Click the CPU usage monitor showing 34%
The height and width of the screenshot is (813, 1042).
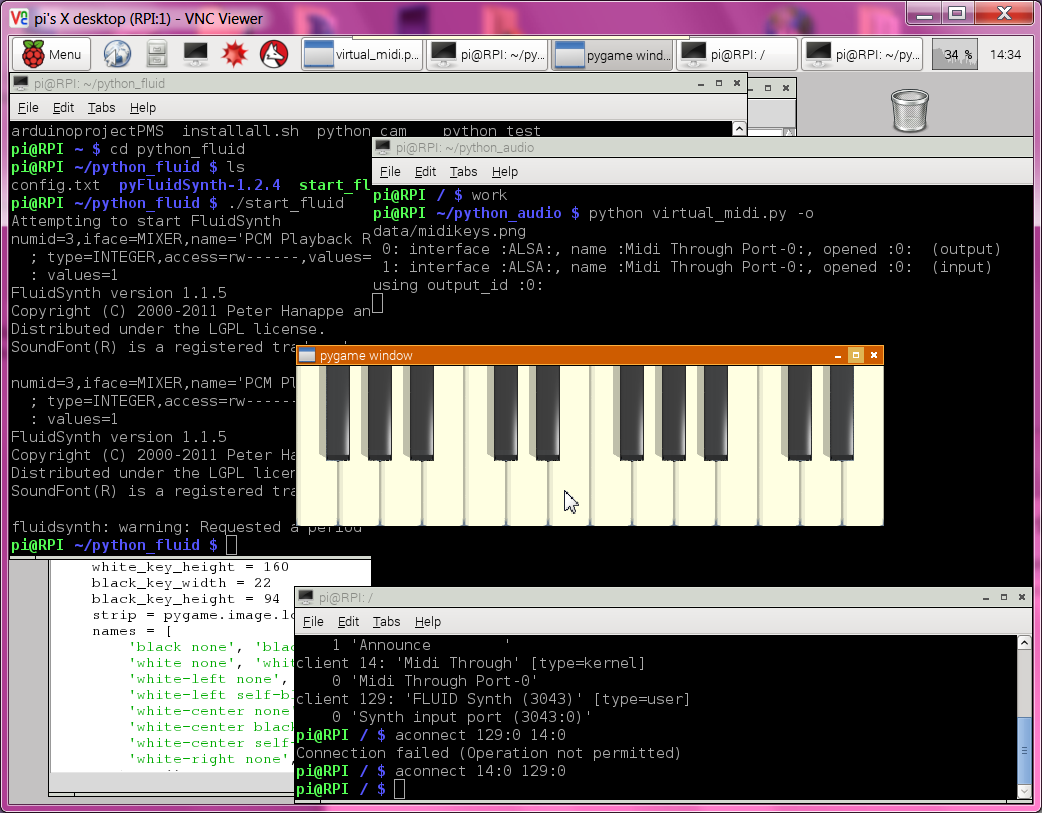954,55
